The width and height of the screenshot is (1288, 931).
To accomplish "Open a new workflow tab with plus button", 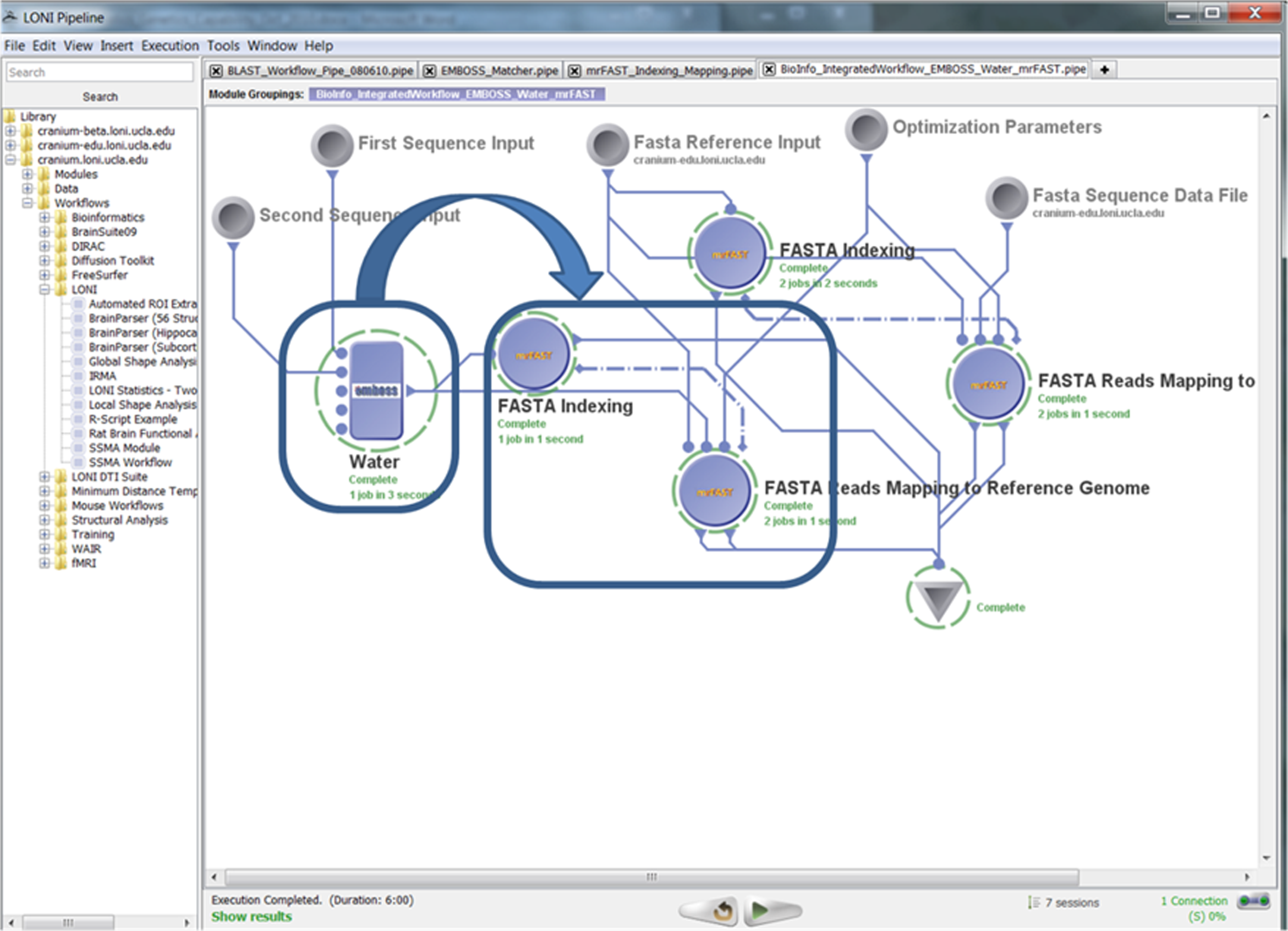I will [1105, 69].
